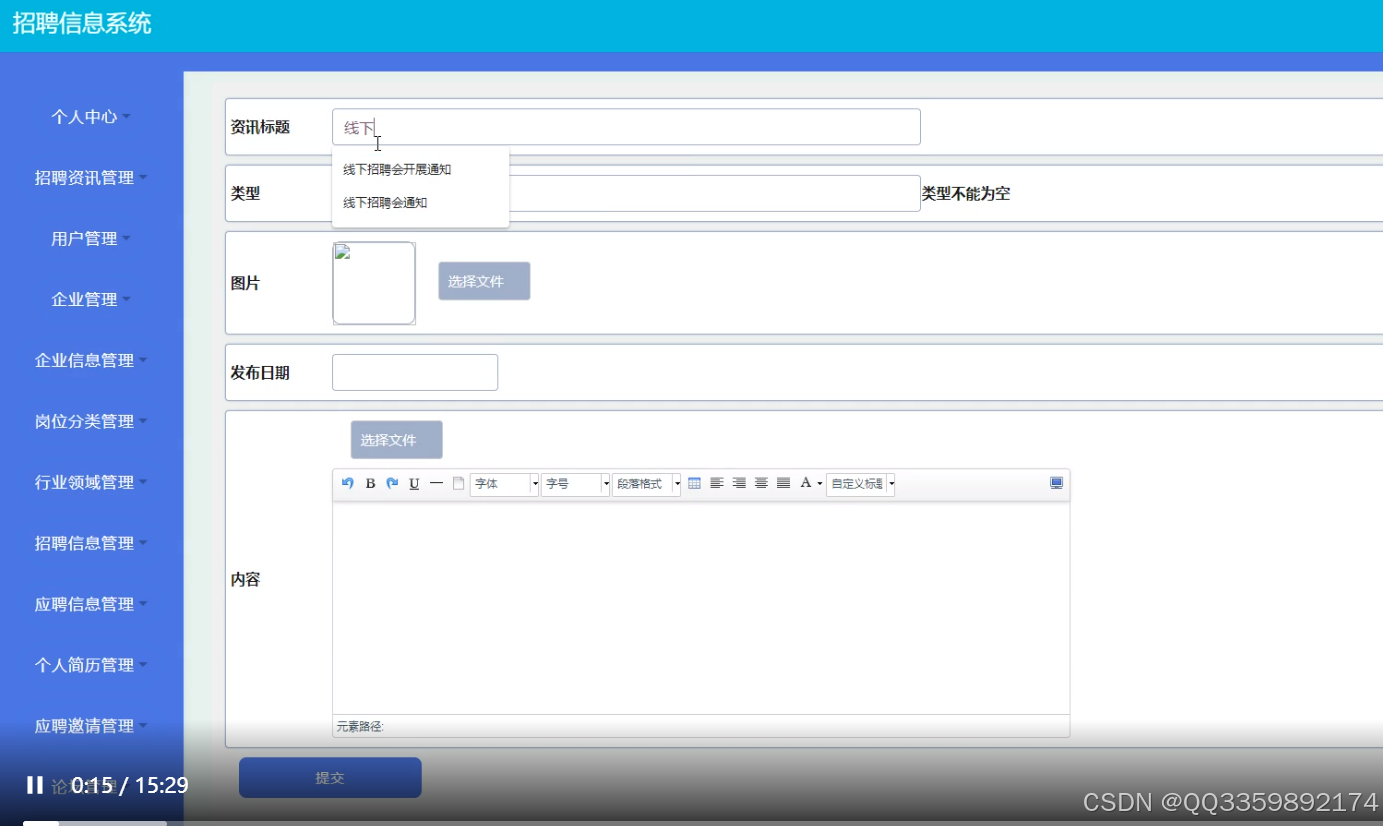This screenshot has height=826, width=1383.
Task: Pause the video playback
Action: pos(35,785)
